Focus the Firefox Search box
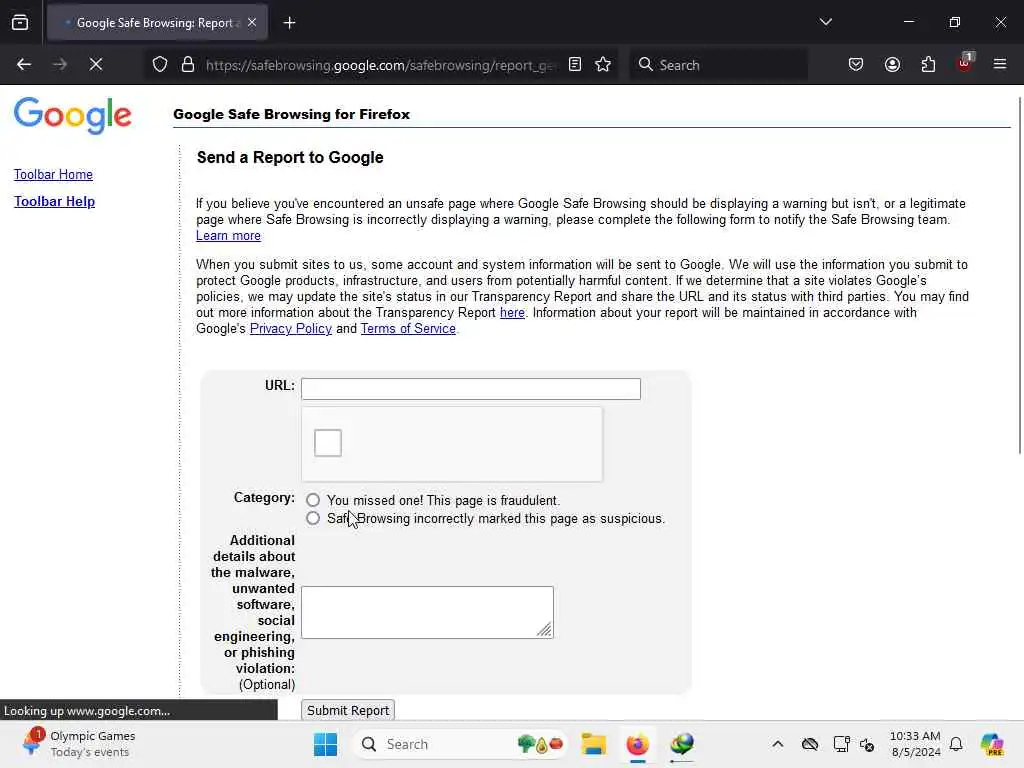 coord(718,65)
